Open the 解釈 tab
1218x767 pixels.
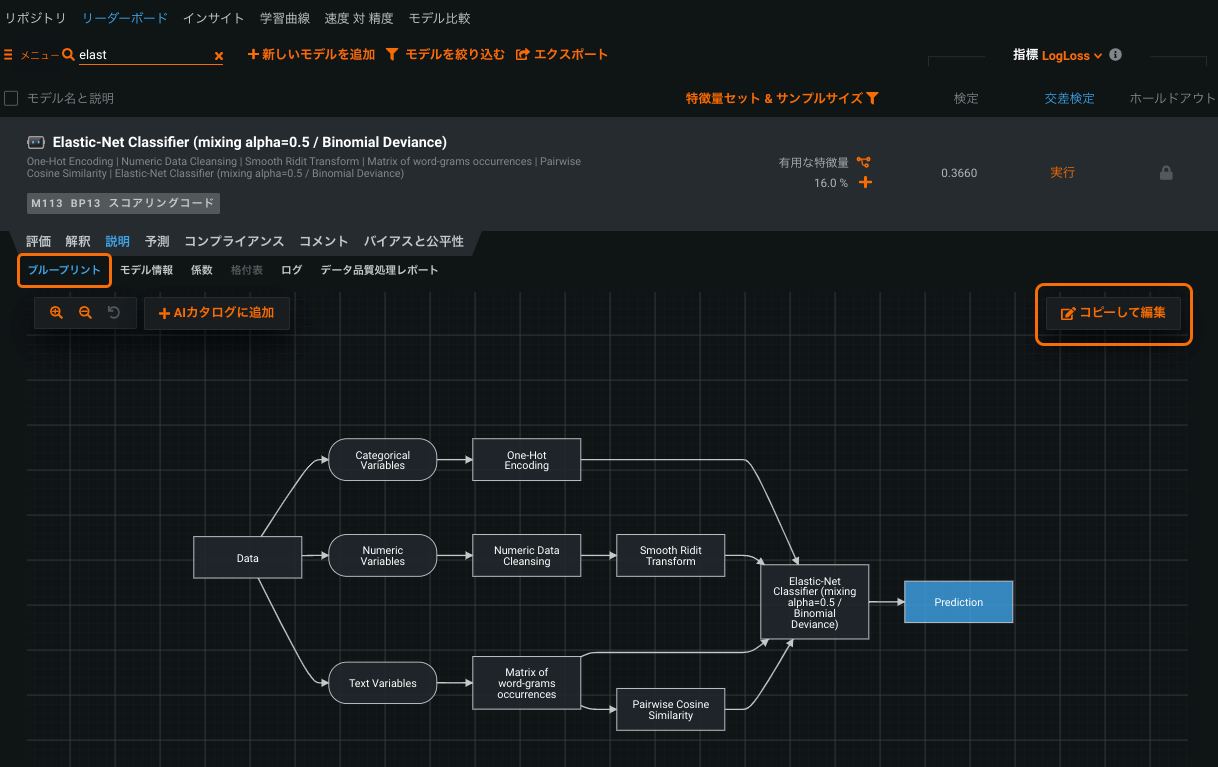pyautogui.click(x=77, y=241)
